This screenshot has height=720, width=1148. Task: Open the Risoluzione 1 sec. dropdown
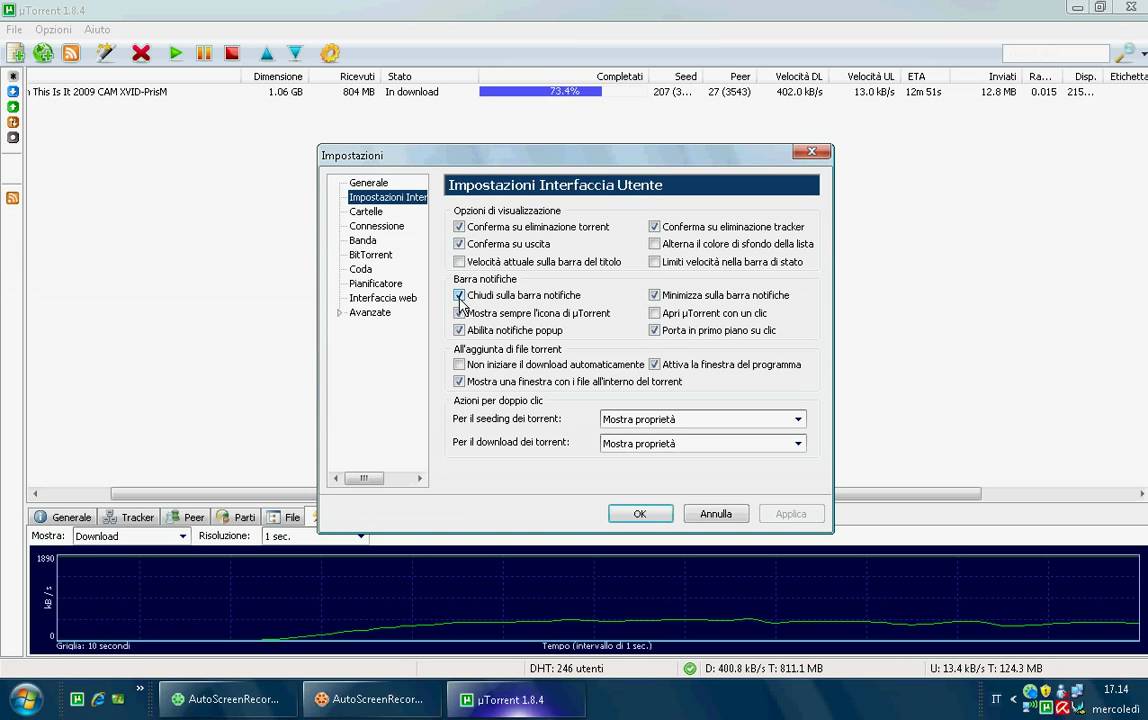pyautogui.click(x=315, y=536)
